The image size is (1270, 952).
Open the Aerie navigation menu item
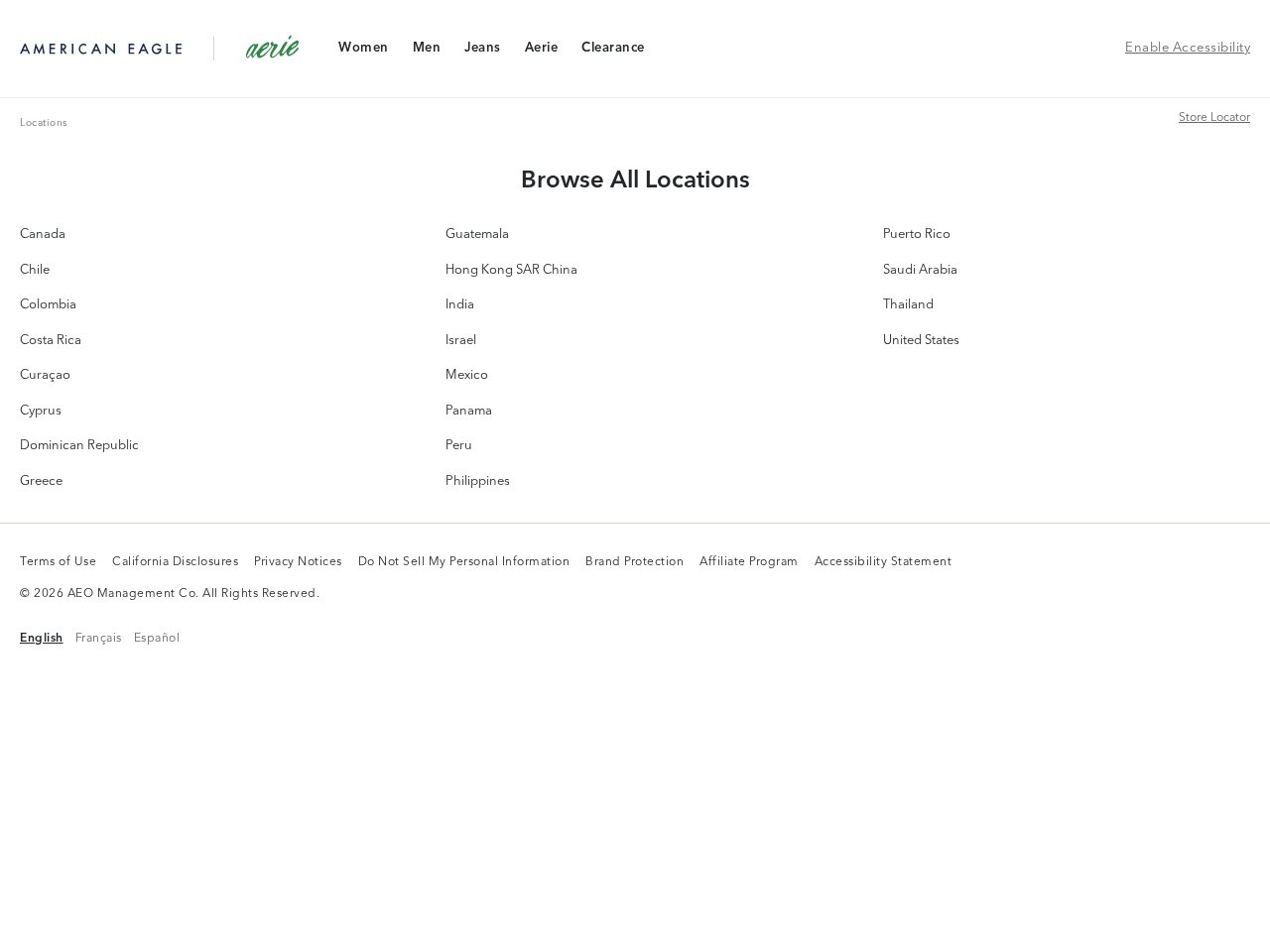(x=541, y=48)
